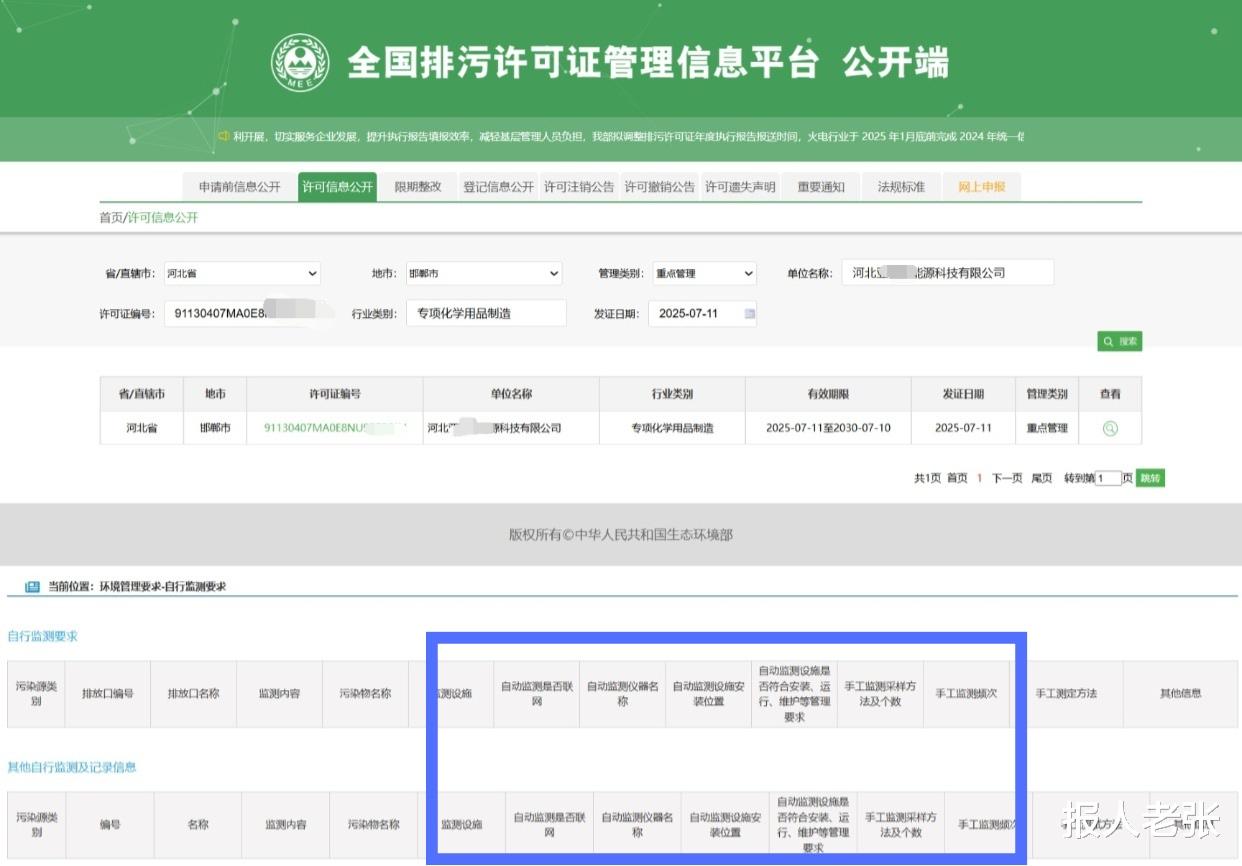Go to 下一页 in pagination

click(x=1007, y=478)
